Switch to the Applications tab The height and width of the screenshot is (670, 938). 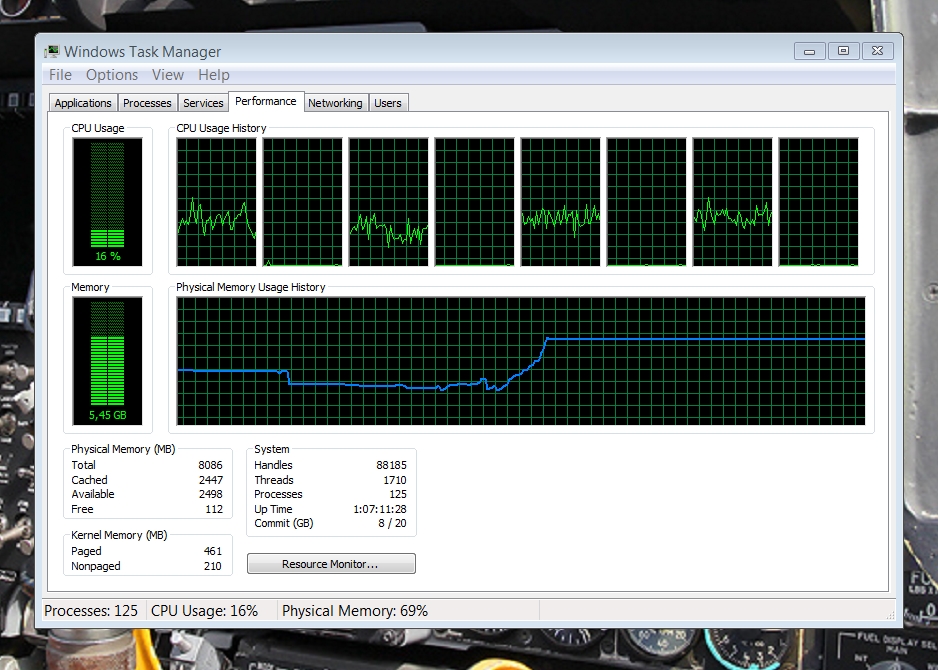click(83, 103)
